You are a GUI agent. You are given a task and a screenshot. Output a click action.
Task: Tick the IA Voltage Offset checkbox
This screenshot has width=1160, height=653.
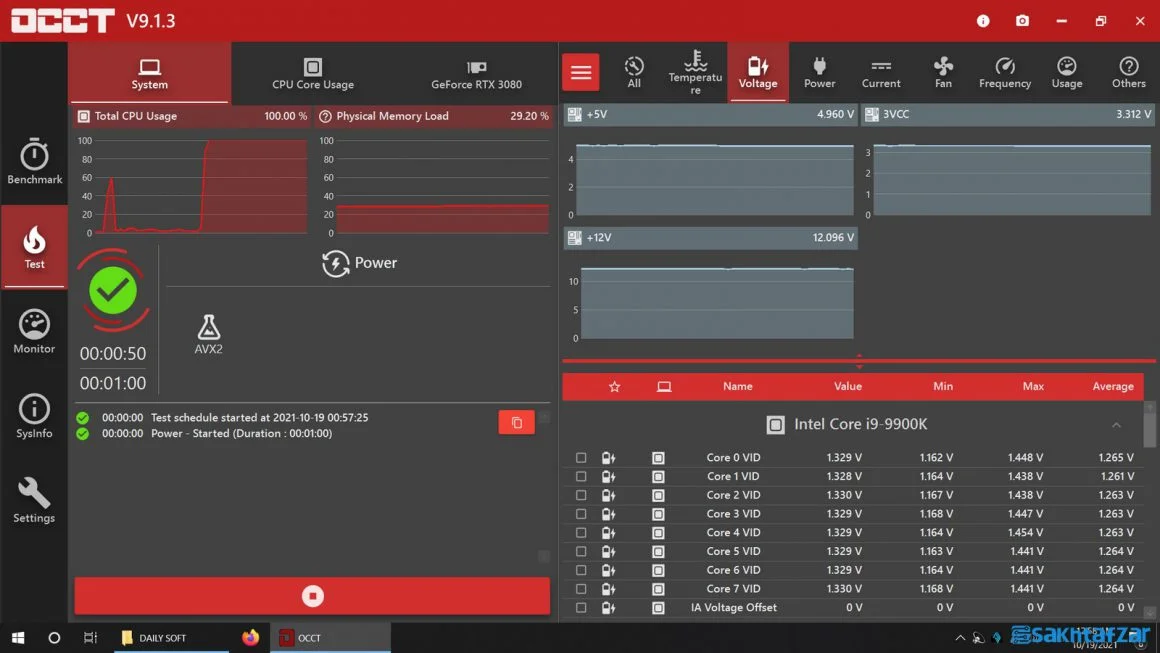(x=581, y=608)
